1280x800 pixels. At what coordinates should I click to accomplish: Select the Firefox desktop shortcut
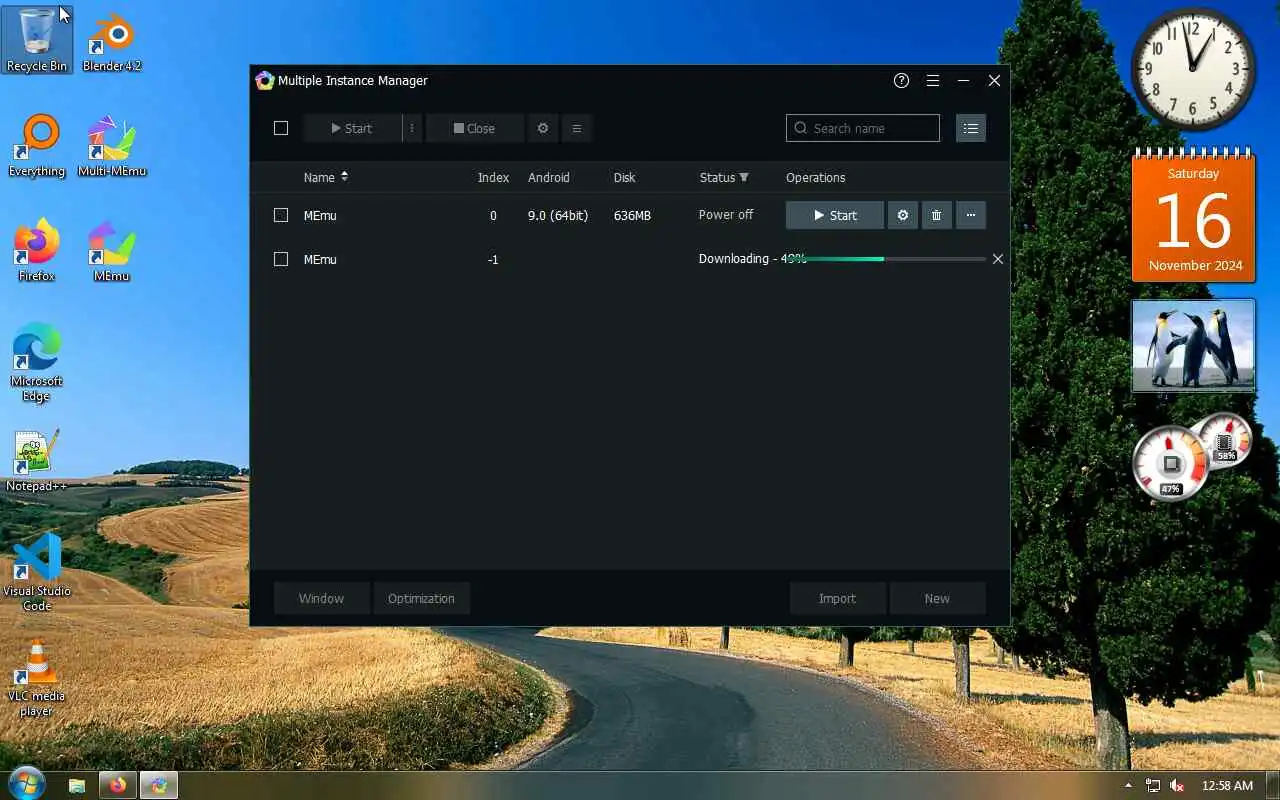(x=37, y=251)
